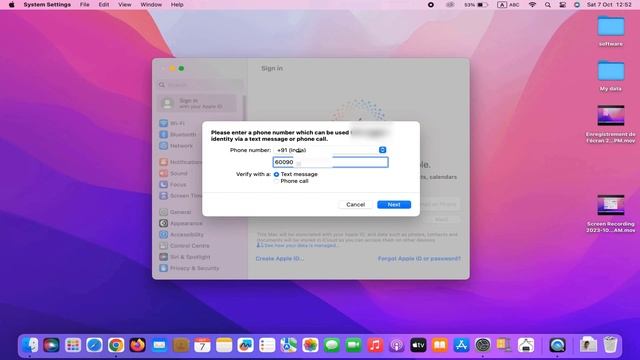Open Maps from the dock

click(289, 345)
